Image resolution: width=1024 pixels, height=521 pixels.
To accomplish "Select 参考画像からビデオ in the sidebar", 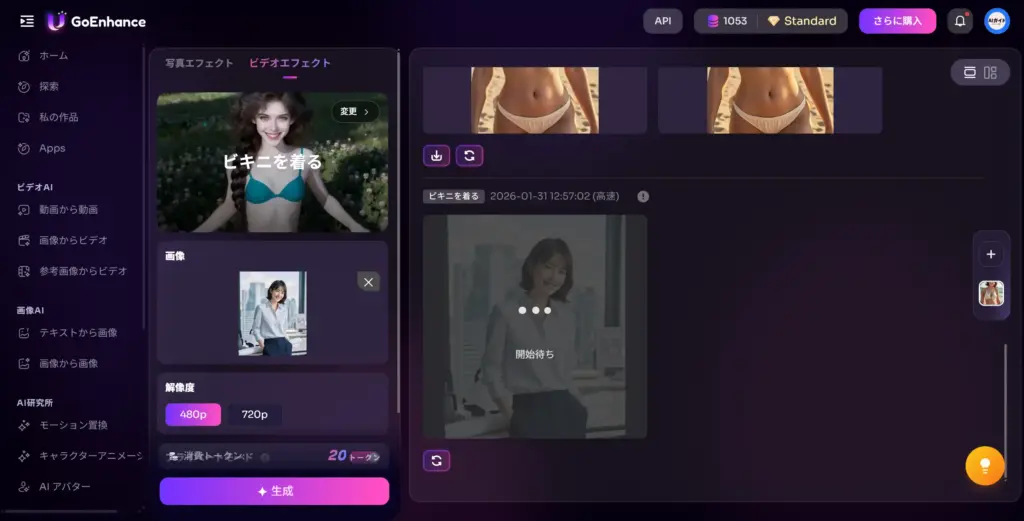I will coord(72,271).
